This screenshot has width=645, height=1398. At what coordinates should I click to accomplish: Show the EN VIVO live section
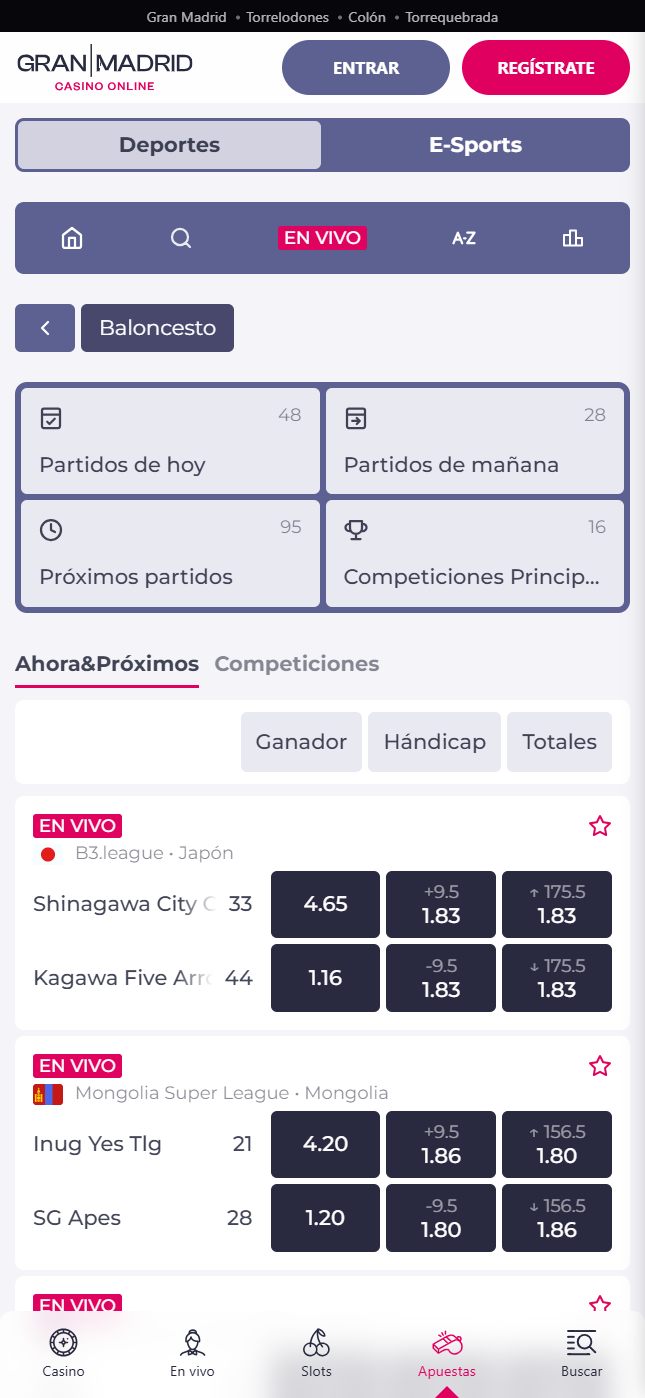(x=322, y=238)
